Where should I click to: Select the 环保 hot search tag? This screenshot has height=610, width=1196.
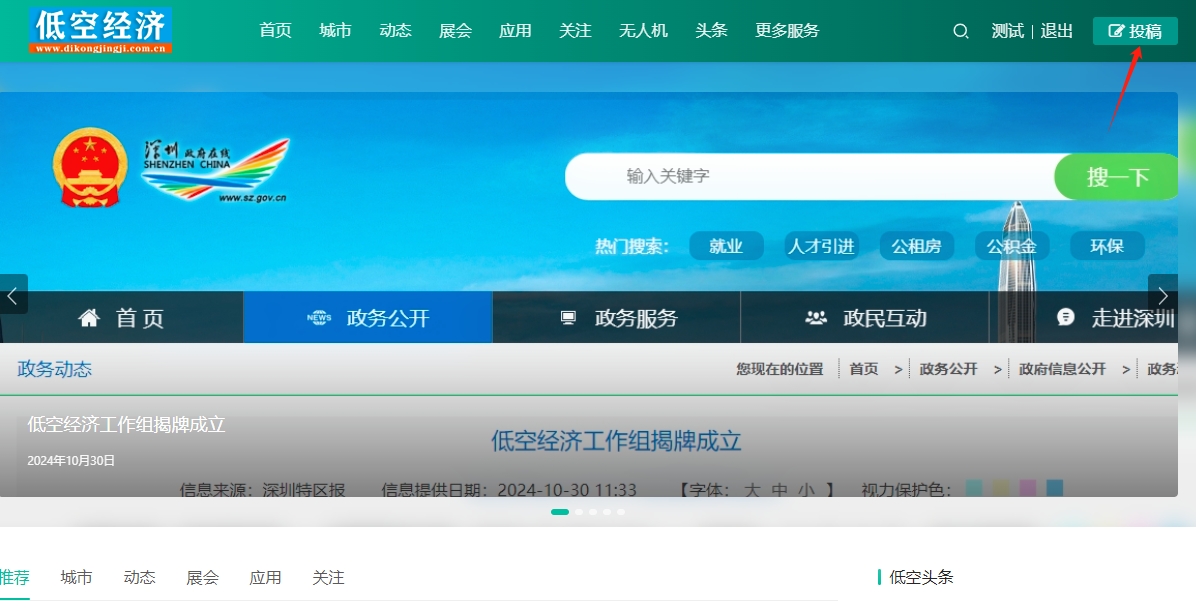(x=1107, y=246)
